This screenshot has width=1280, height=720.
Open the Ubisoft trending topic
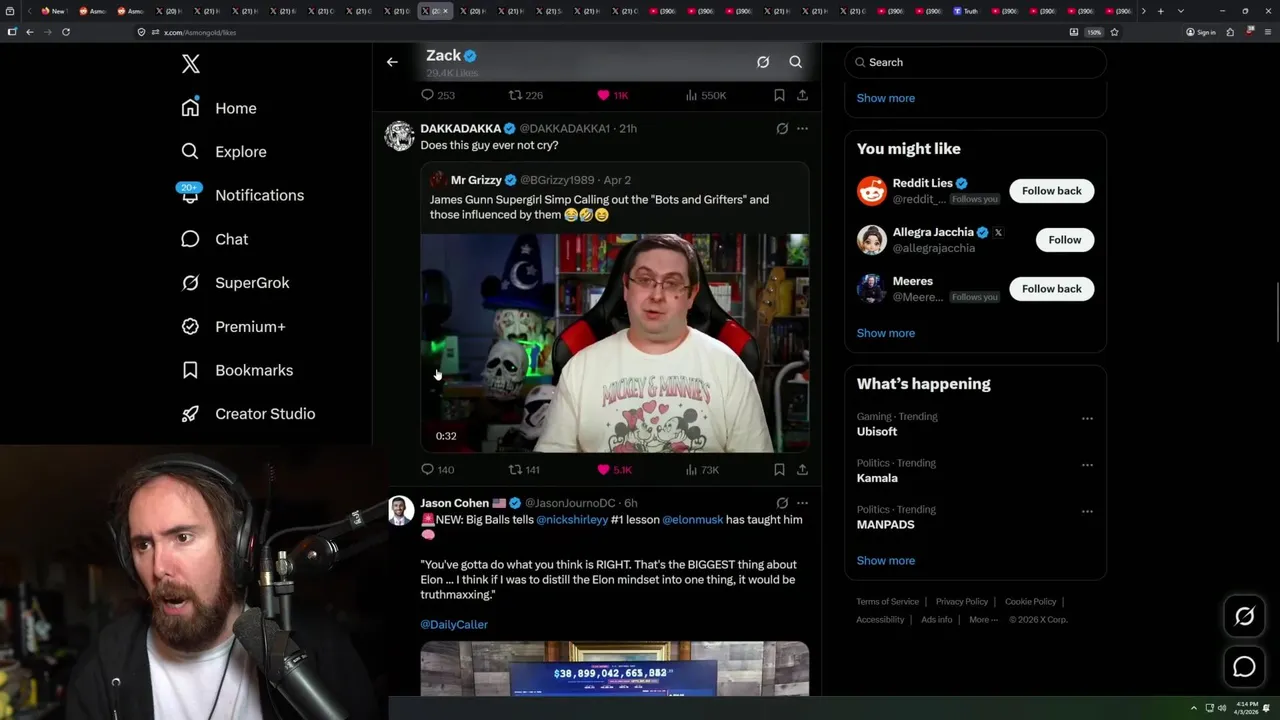(x=877, y=432)
